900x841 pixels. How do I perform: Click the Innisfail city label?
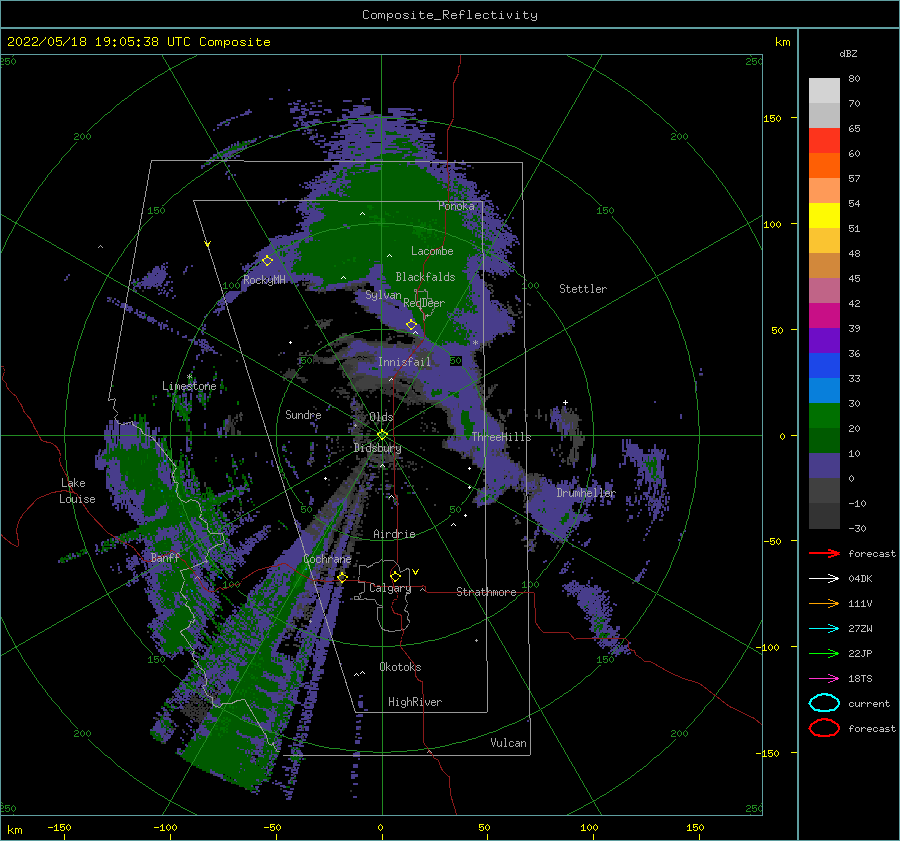tap(404, 362)
